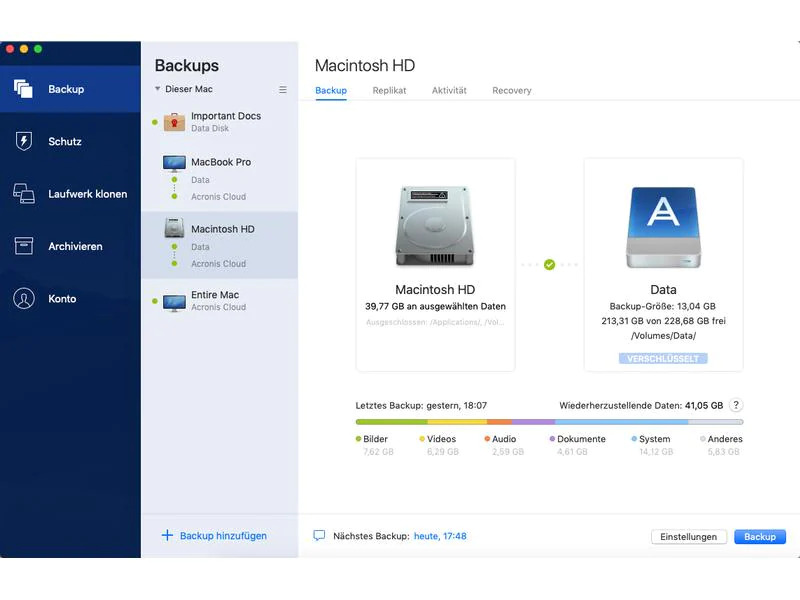Screen dimensions: 800x600
Task: Open the backup list hamburger menu
Action: pos(283,90)
